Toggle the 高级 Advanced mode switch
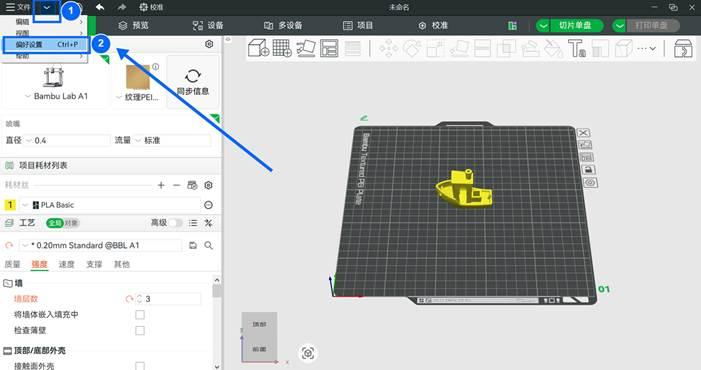The image size is (701, 370). tap(175, 223)
